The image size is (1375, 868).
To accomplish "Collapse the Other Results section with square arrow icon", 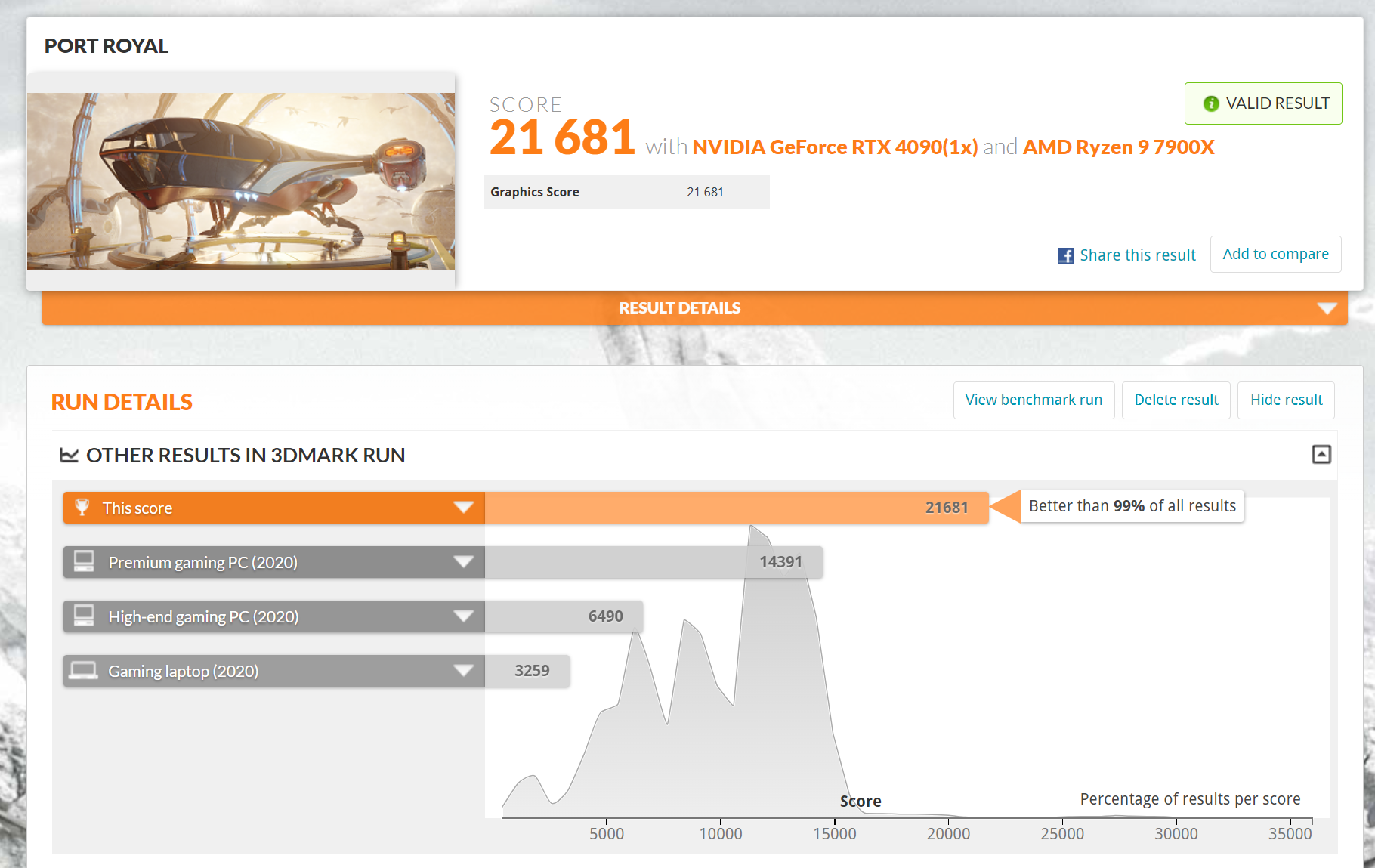I will pyautogui.click(x=1321, y=454).
